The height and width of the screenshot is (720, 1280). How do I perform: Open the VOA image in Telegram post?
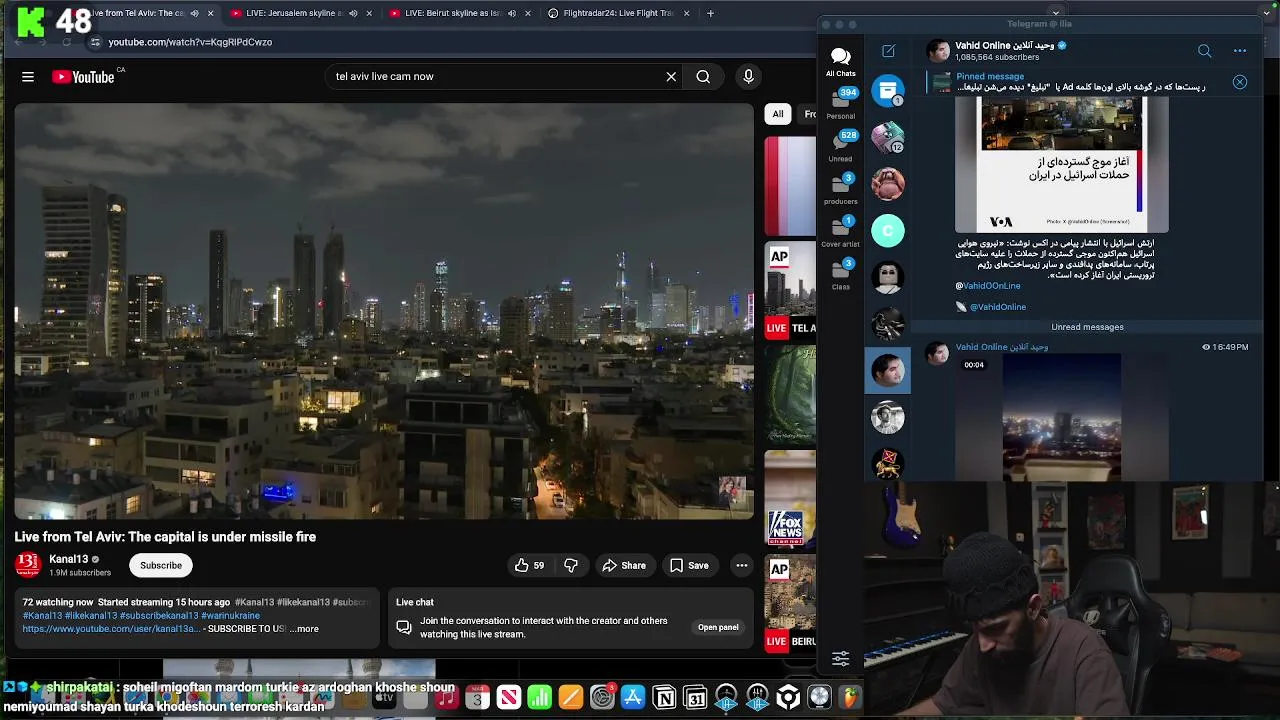[1061, 166]
